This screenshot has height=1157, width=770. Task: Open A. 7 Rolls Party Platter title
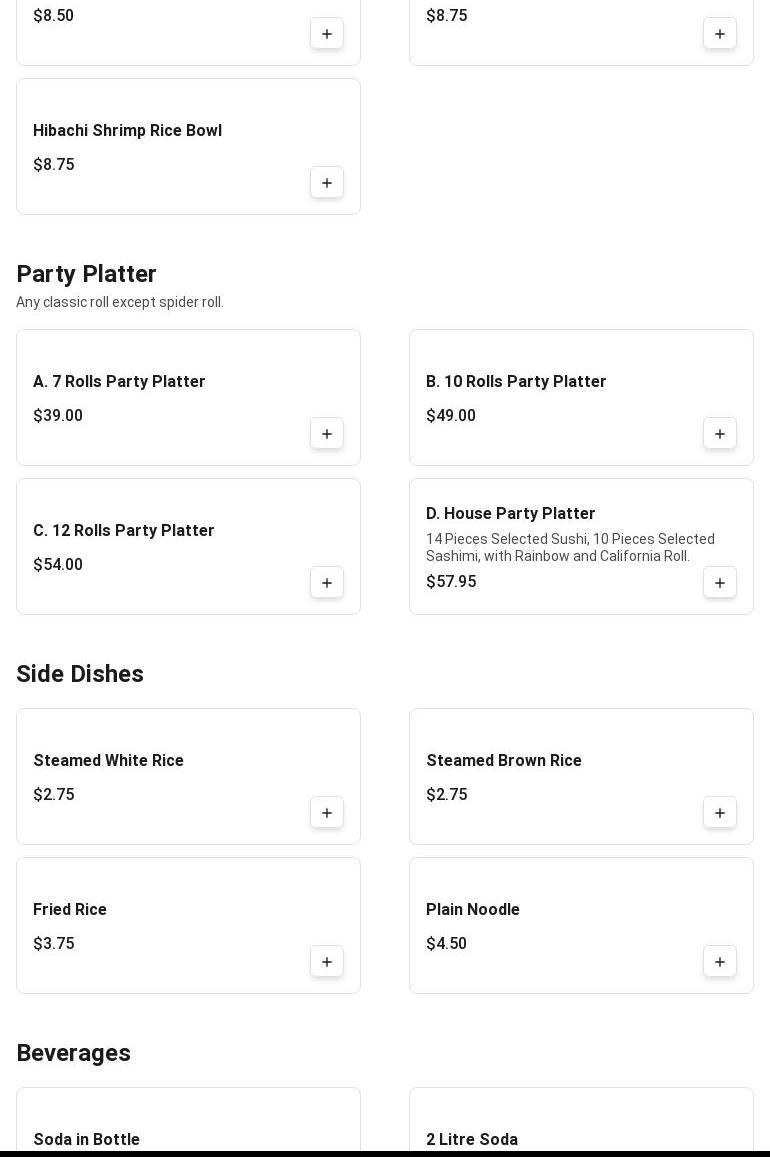coord(119,382)
